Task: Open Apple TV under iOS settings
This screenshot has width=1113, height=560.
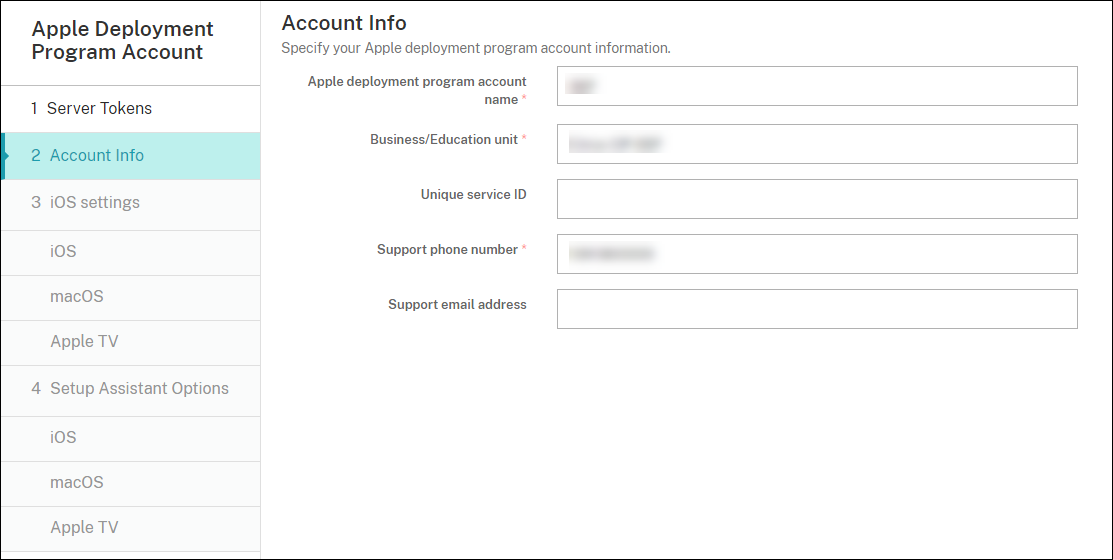Action: click(84, 341)
